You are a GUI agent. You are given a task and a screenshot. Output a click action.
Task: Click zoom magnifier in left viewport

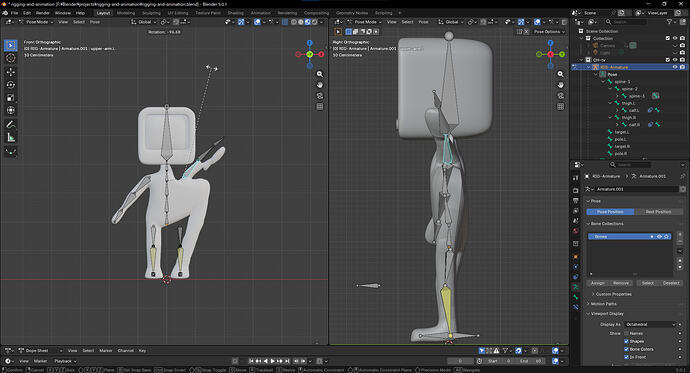coord(320,74)
